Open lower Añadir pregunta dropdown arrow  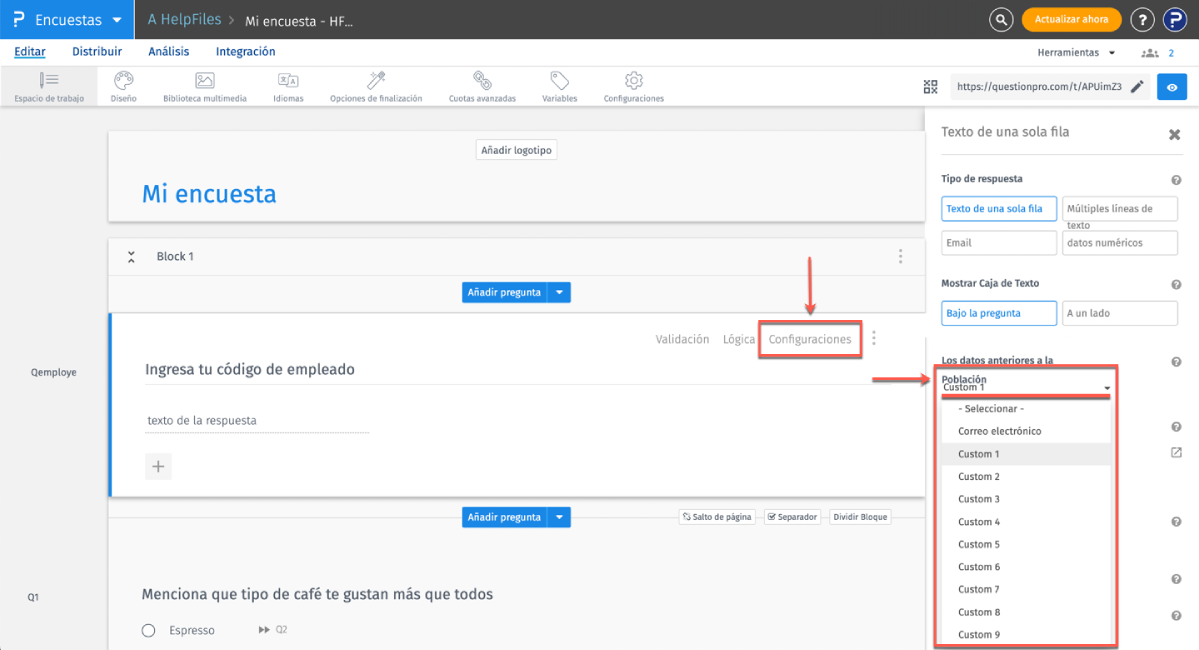[560, 517]
